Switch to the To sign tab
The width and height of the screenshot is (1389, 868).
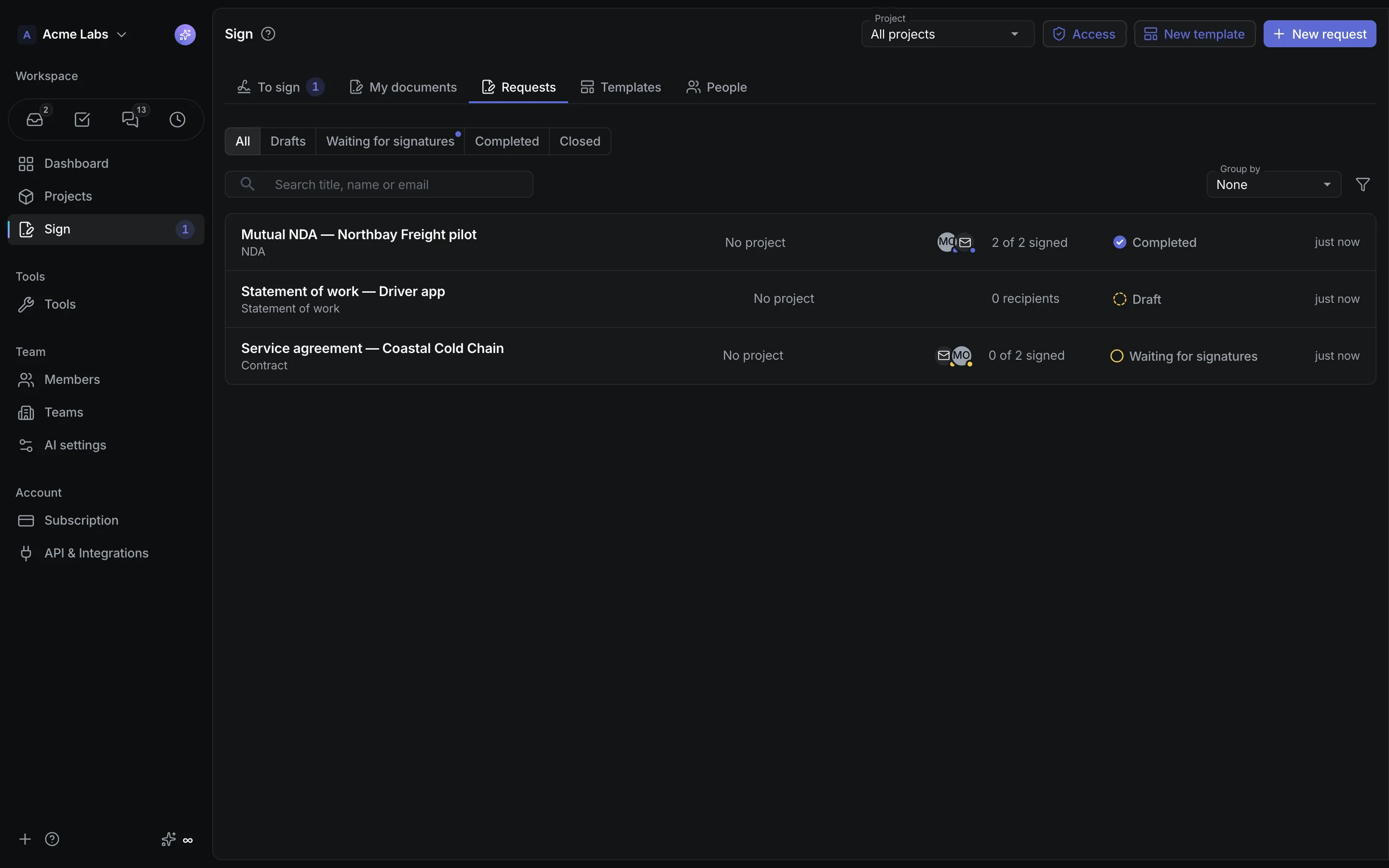click(x=281, y=87)
